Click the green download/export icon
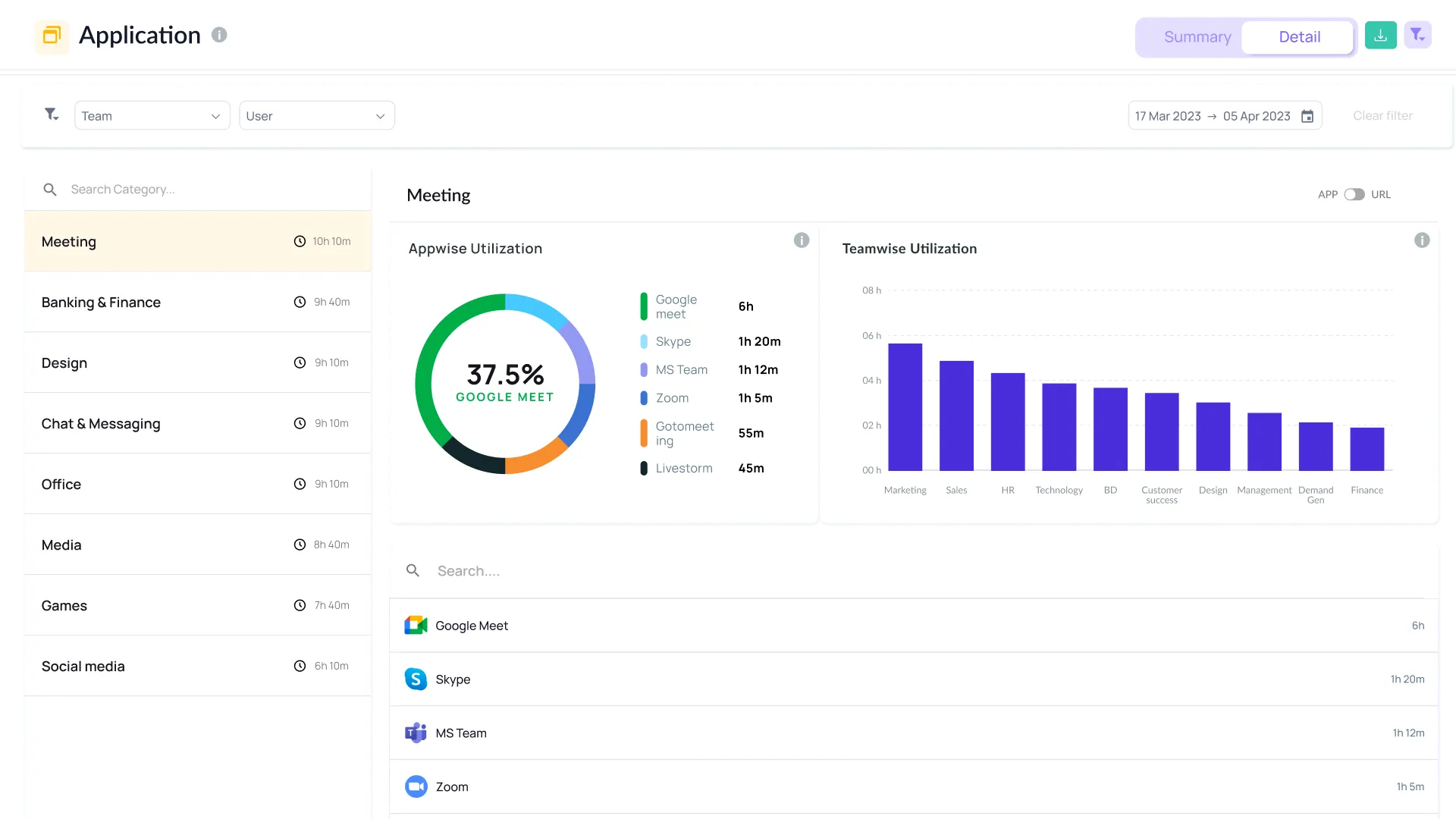The height and width of the screenshot is (819, 1456). (x=1380, y=35)
